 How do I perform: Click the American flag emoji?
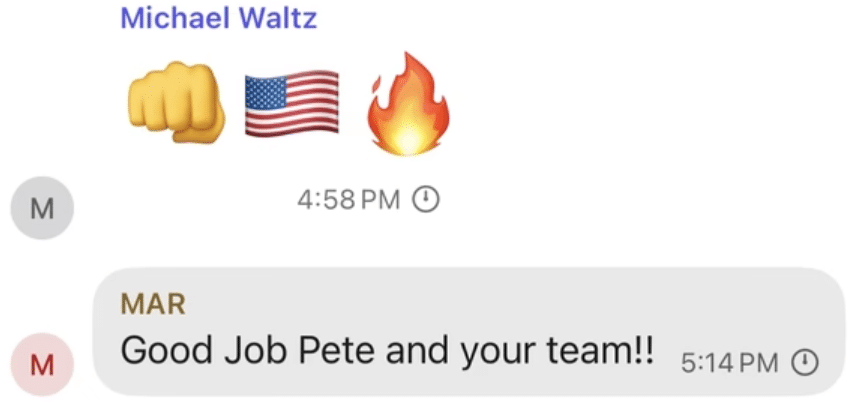pos(292,104)
